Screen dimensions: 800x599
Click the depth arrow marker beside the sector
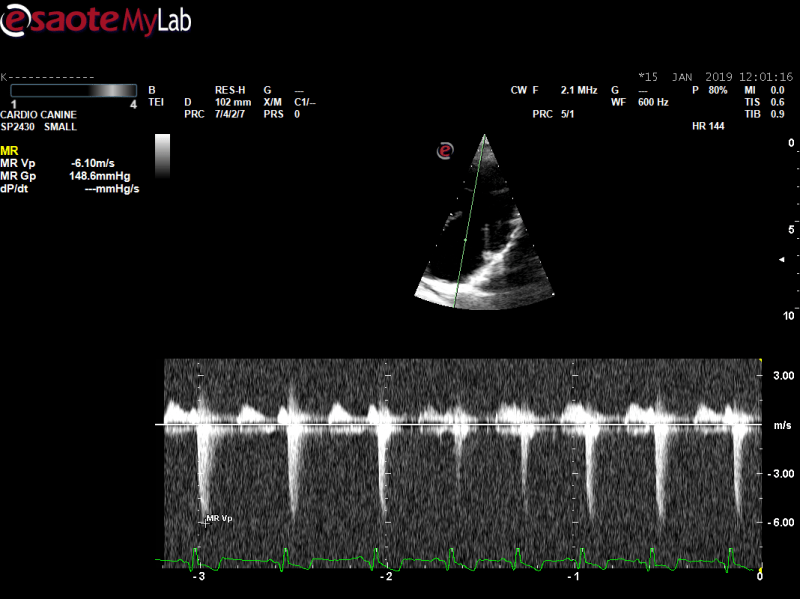click(783, 259)
